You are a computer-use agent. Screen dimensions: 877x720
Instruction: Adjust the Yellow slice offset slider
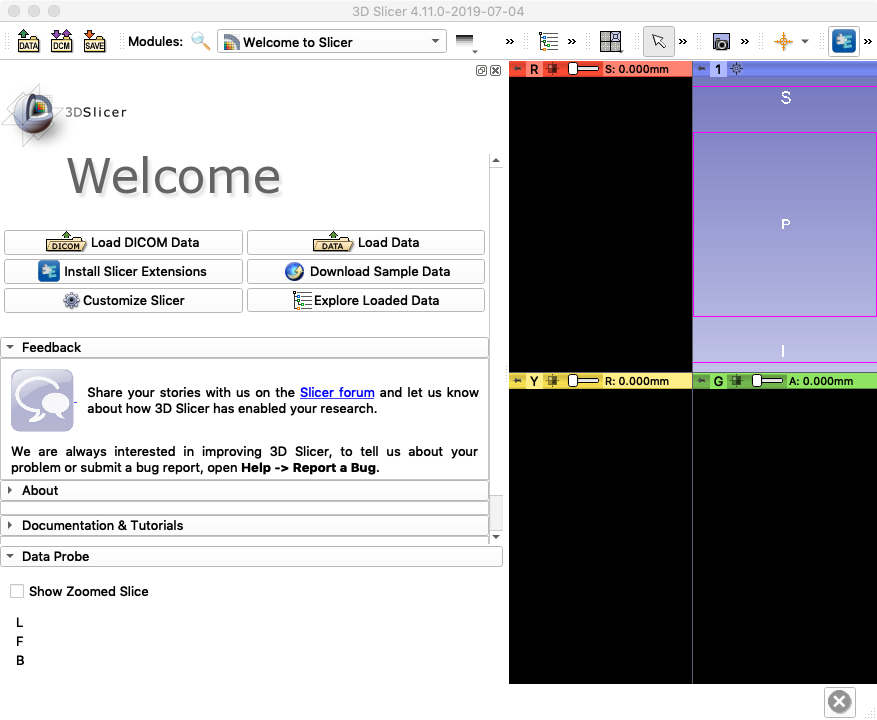[583, 381]
